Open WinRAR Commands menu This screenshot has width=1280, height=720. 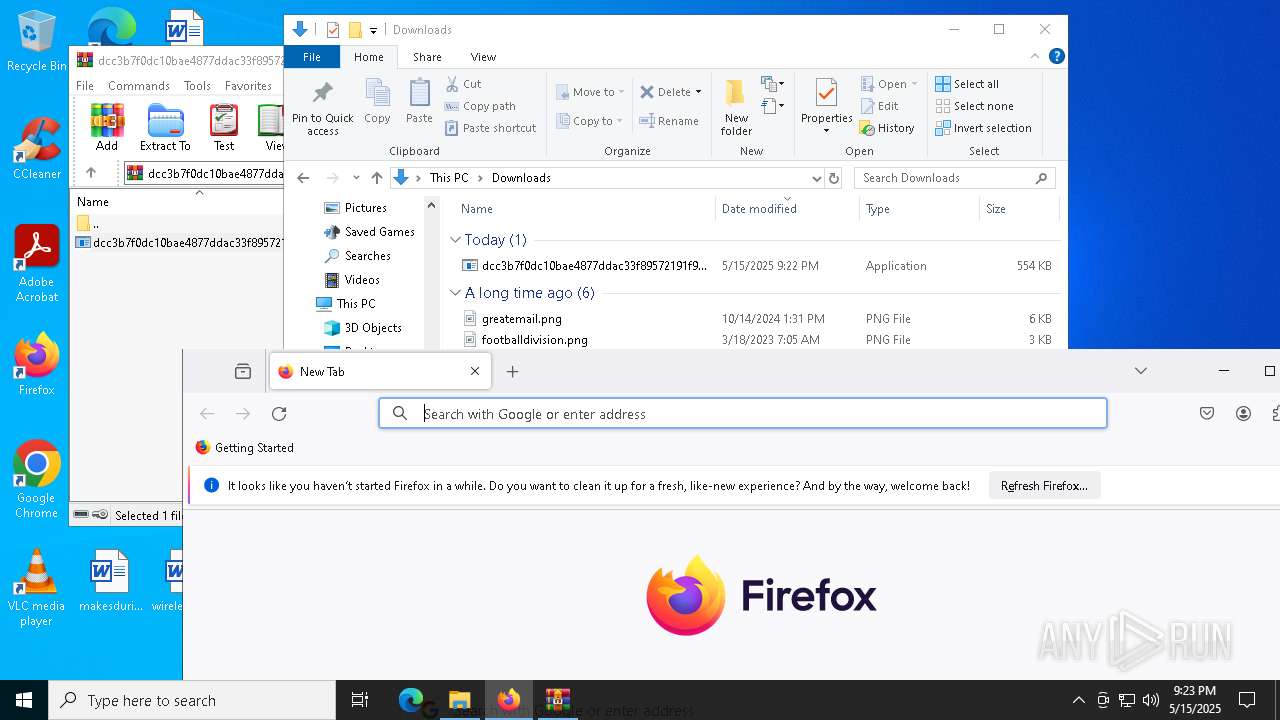(x=139, y=86)
